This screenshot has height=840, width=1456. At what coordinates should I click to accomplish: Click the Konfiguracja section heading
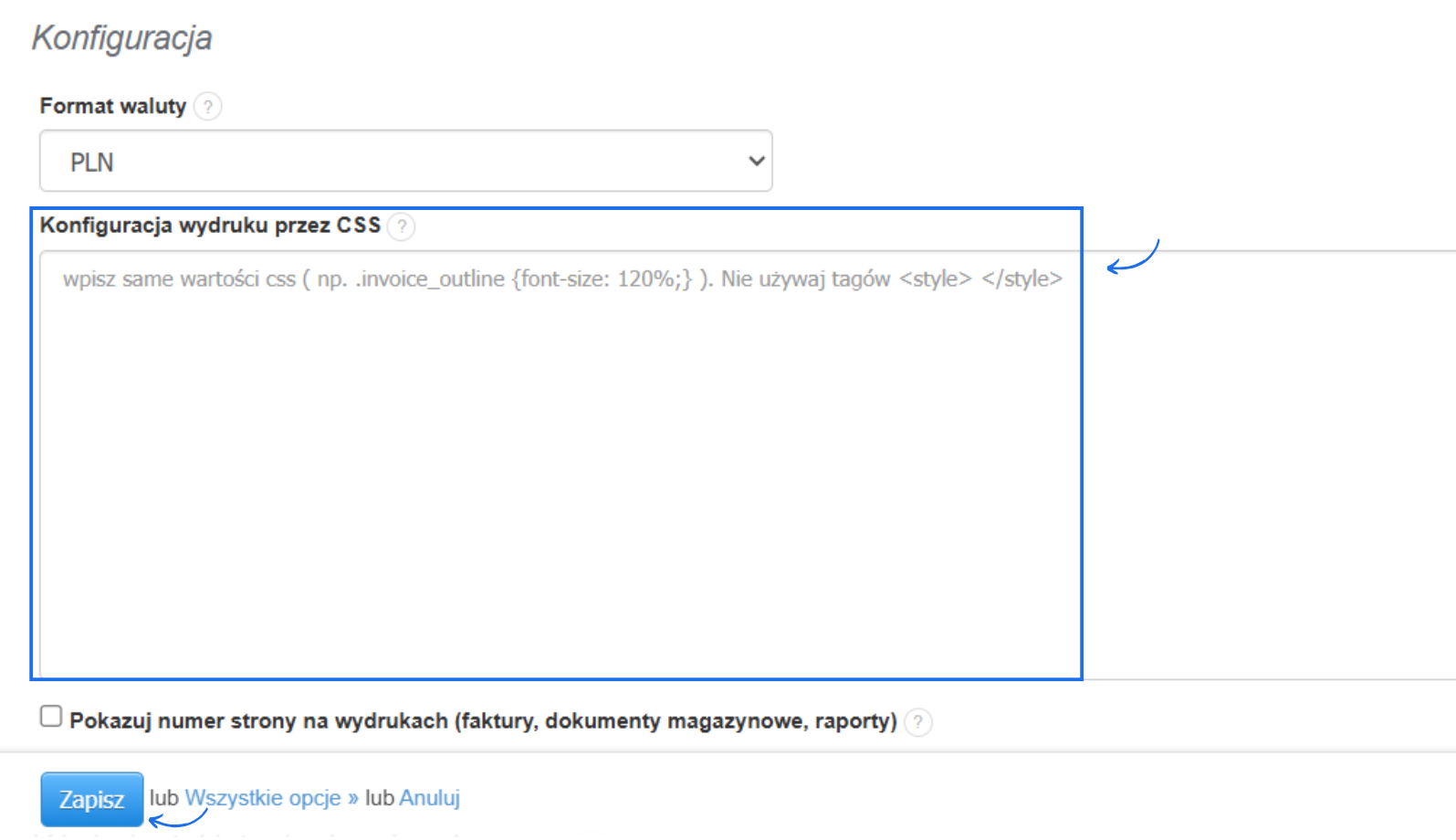122,38
